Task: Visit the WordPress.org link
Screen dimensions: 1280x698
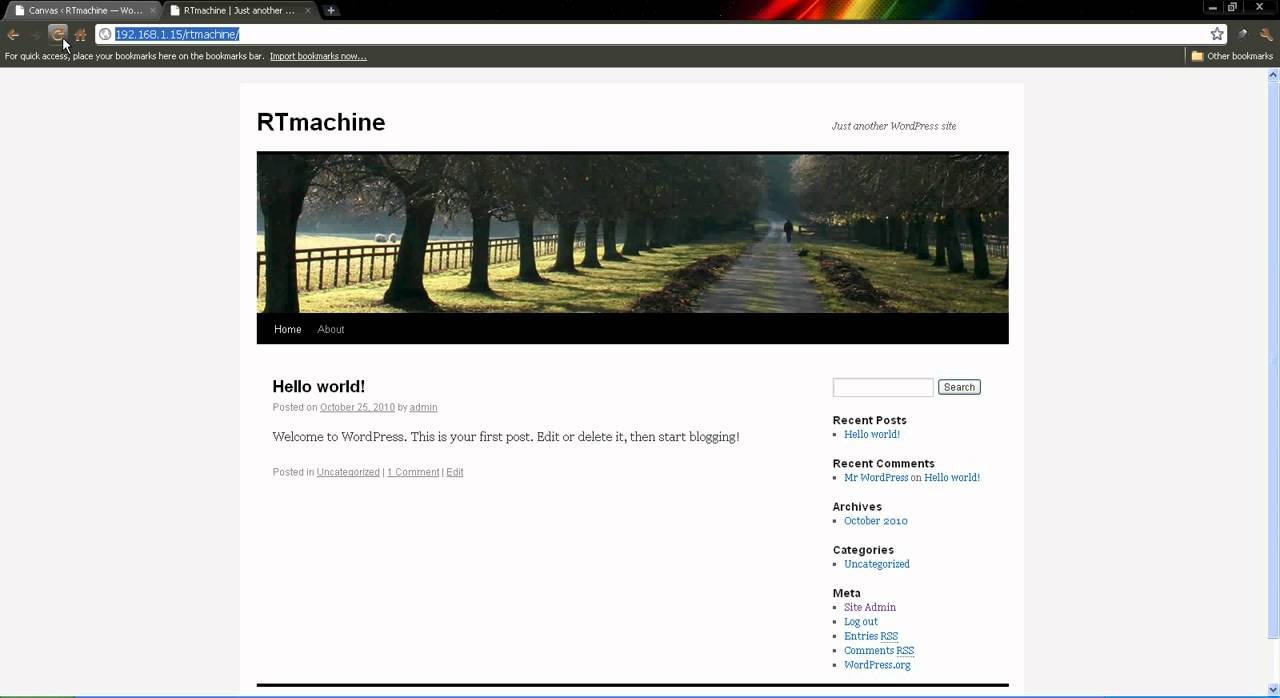Action: point(877,665)
